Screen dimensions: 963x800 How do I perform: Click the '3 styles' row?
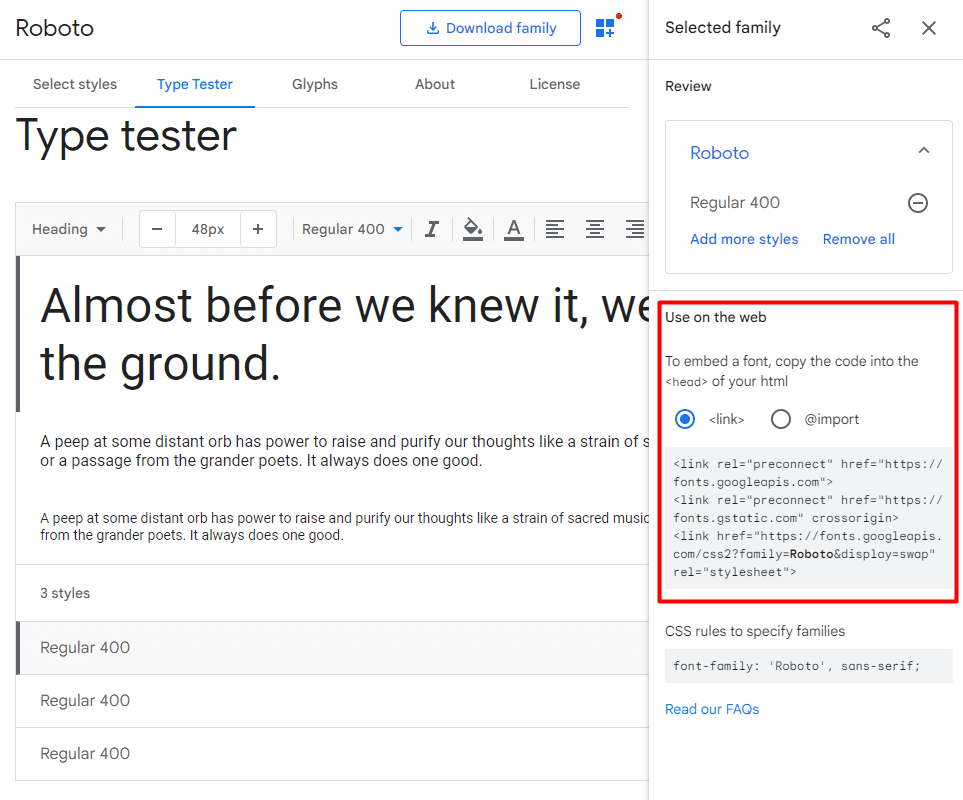[332, 593]
